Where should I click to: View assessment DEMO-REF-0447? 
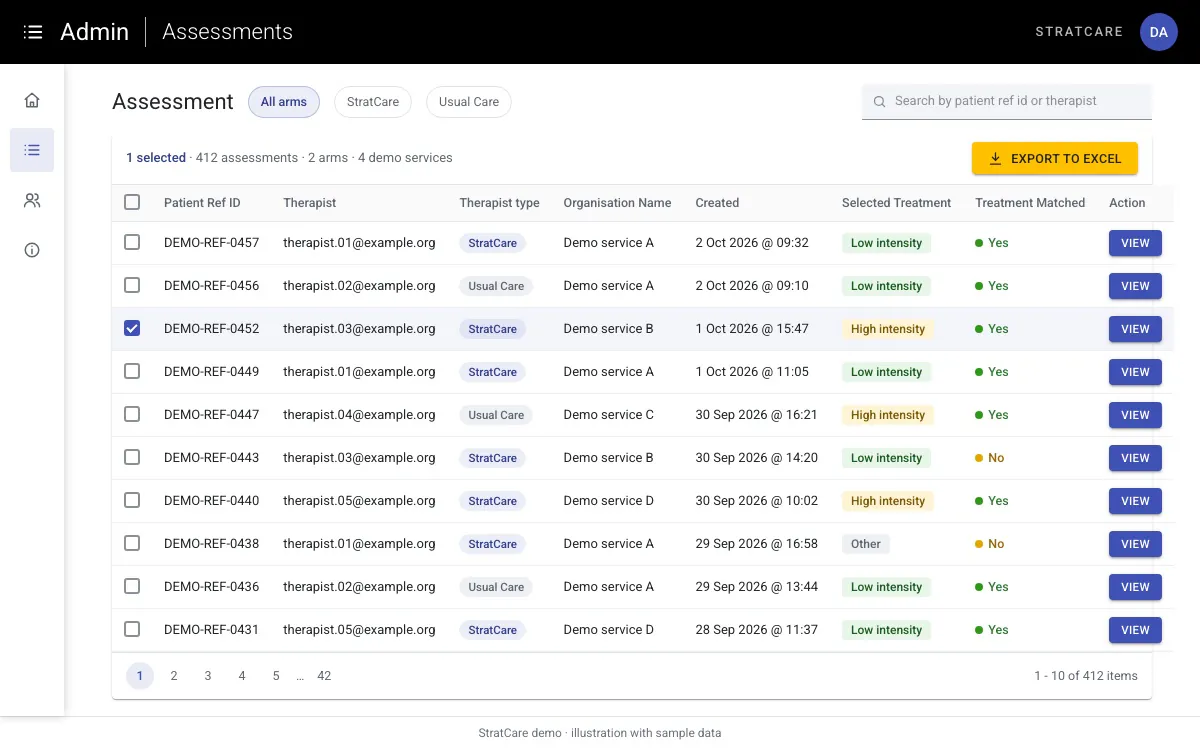[x=1135, y=415]
